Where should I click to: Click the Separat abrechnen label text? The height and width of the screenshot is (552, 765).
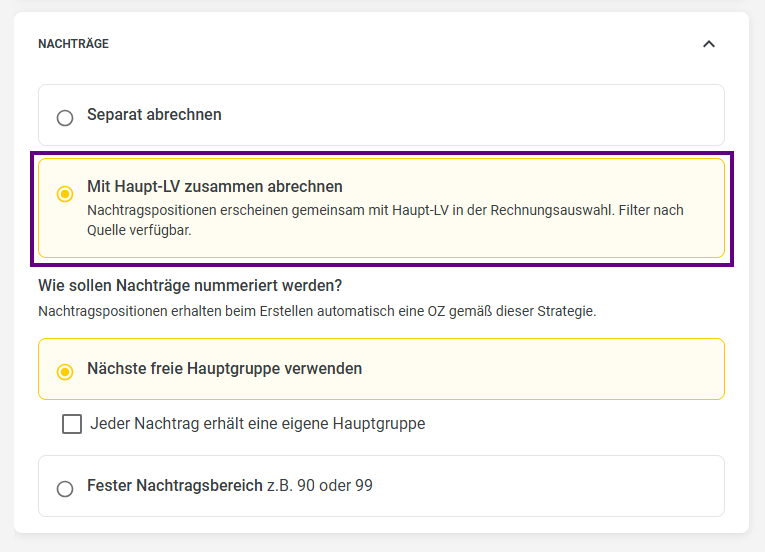[154, 114]
